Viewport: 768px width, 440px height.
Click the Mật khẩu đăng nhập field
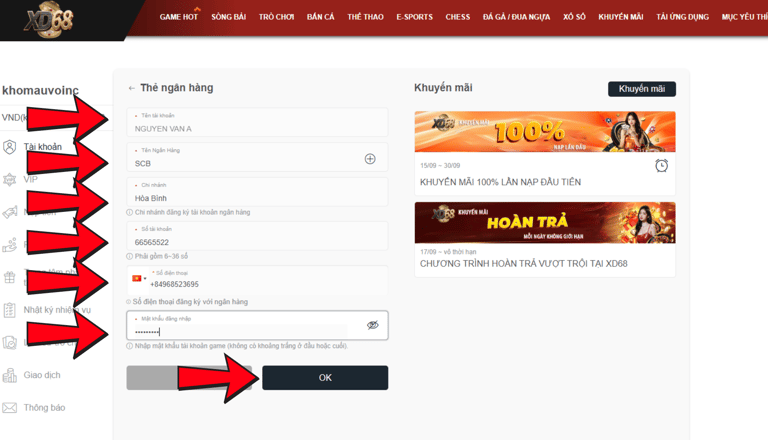(257, 325)
